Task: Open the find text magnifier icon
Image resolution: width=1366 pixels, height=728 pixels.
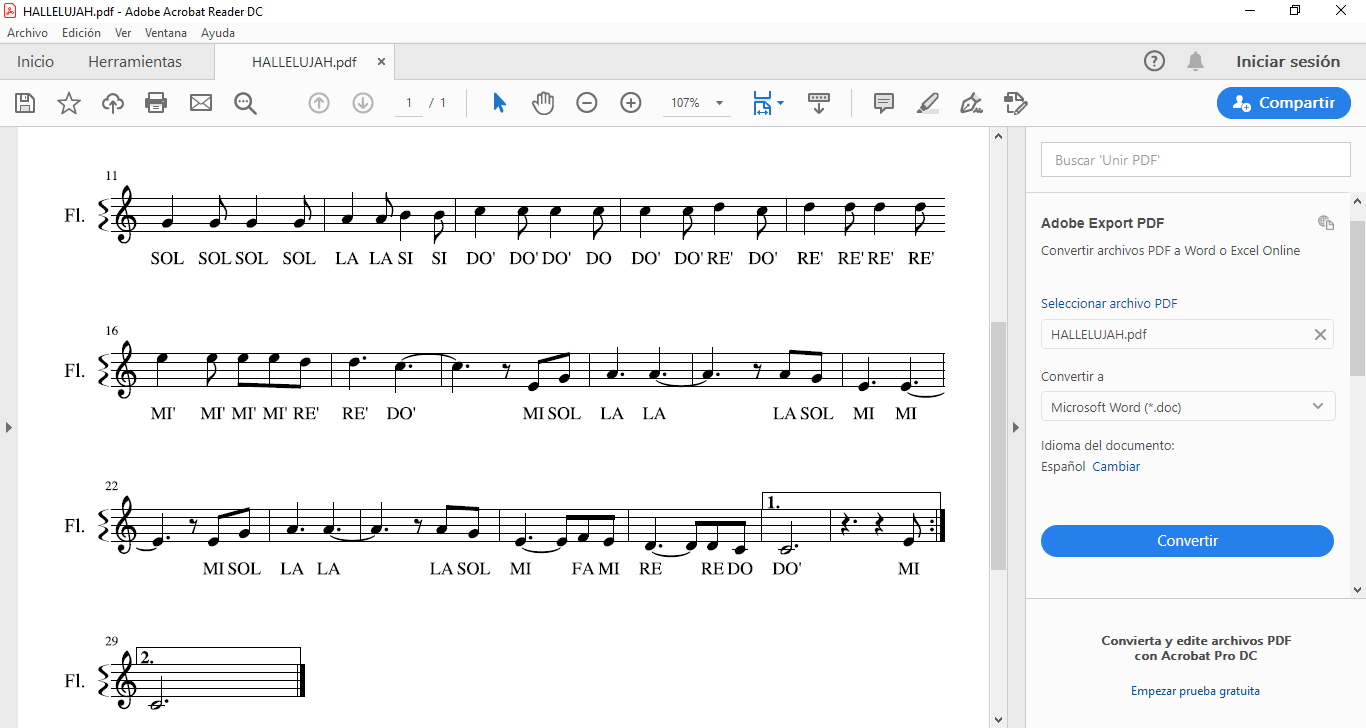Action: (245, 103)
